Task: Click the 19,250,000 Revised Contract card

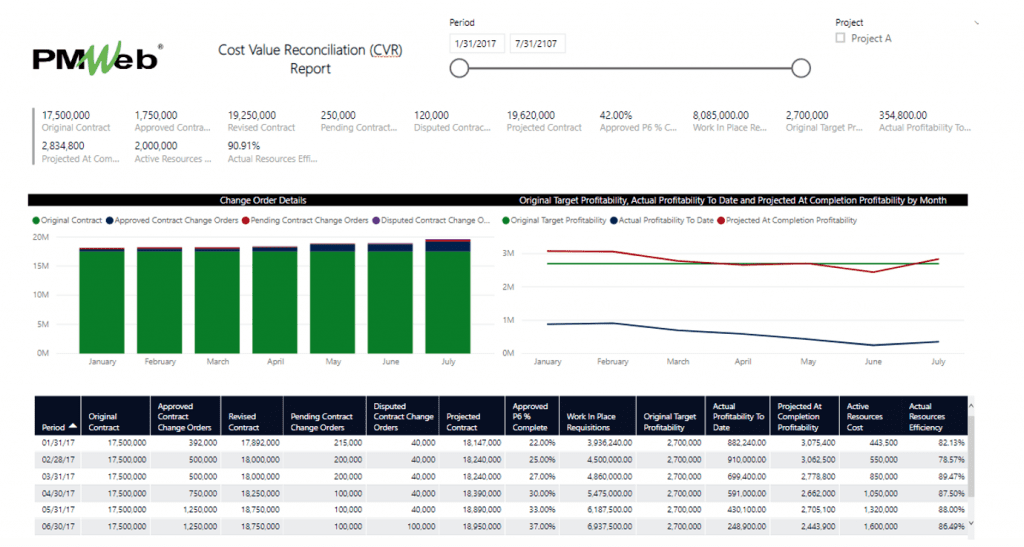Action: (x=261, y=121)
